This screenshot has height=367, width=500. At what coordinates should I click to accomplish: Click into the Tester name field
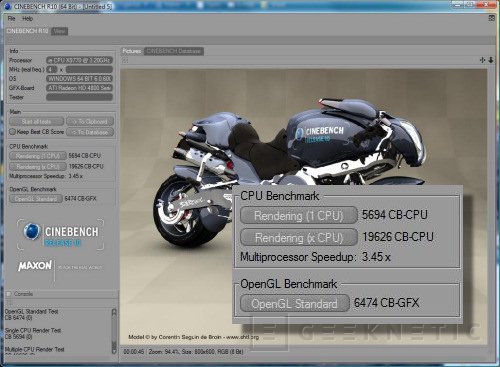coord(79,97)
